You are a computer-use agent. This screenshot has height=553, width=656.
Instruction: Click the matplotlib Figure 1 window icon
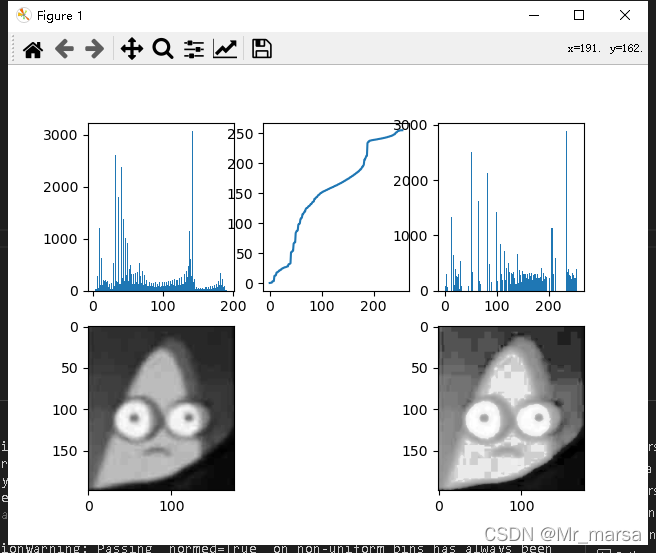pyautogui.click(x=23, y=15)
